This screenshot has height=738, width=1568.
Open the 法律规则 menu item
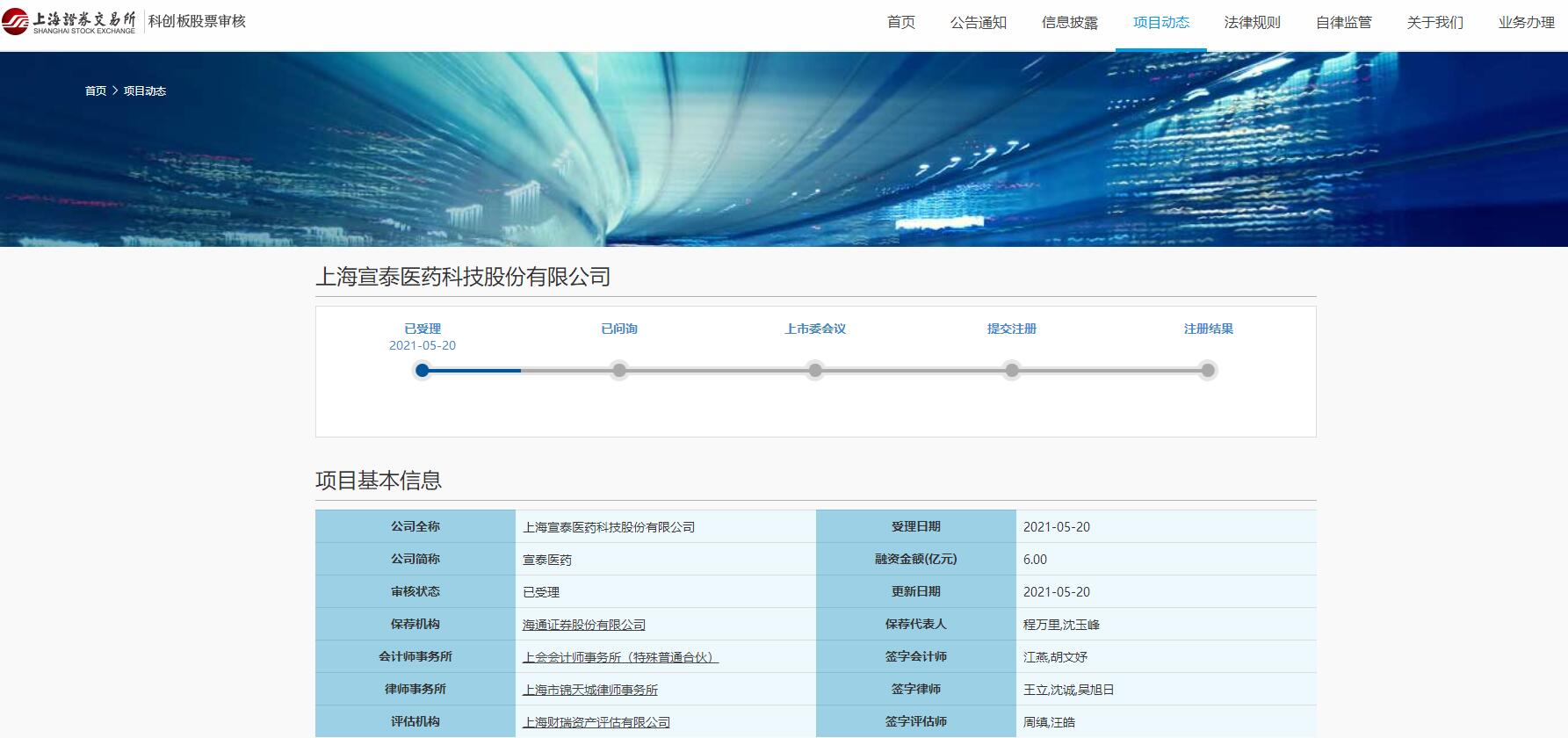point(1252,23)
